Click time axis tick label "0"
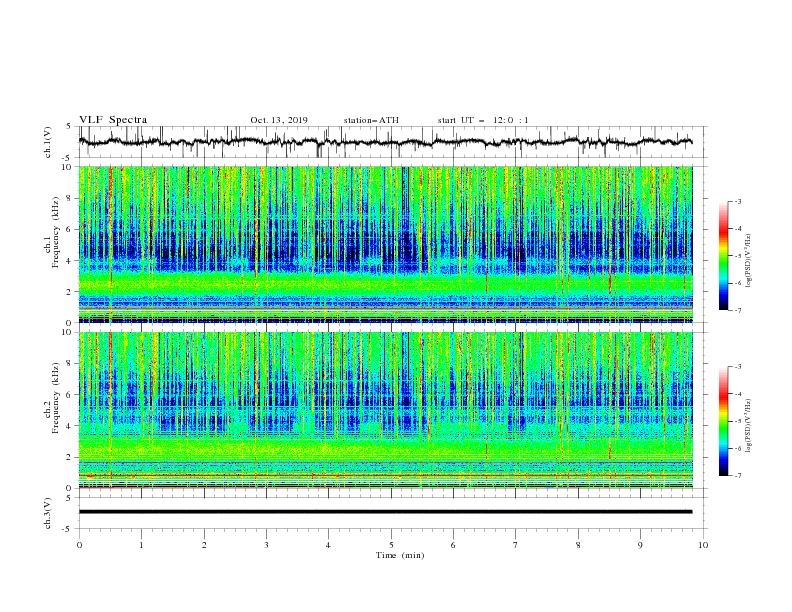 [x=79, y=545]
